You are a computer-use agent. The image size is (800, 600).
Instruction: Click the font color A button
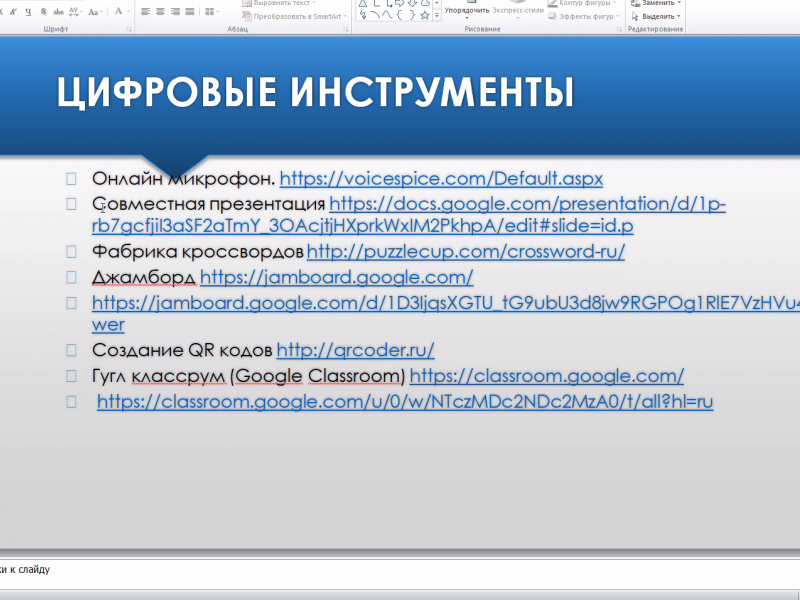pyautogui.click(x=118, y=12)
